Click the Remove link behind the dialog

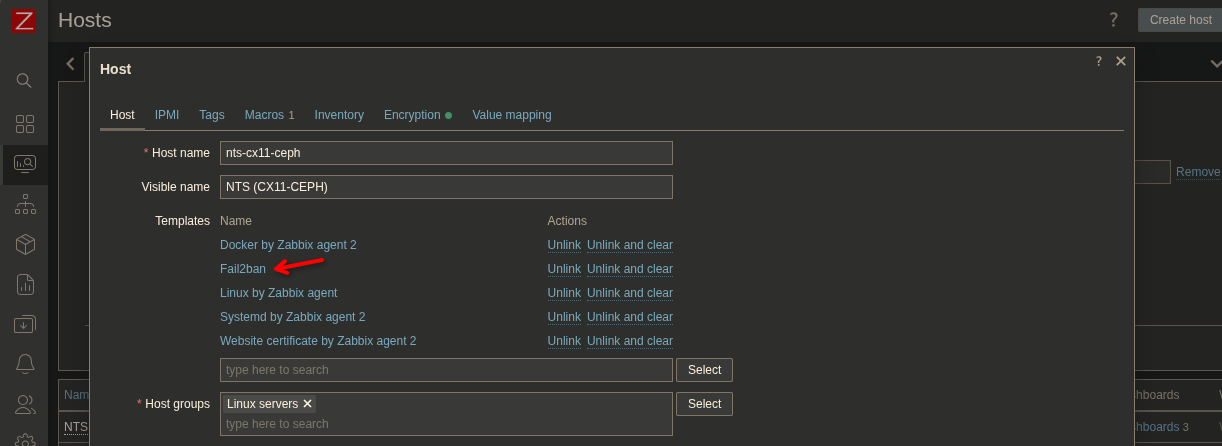(1198, 172)
